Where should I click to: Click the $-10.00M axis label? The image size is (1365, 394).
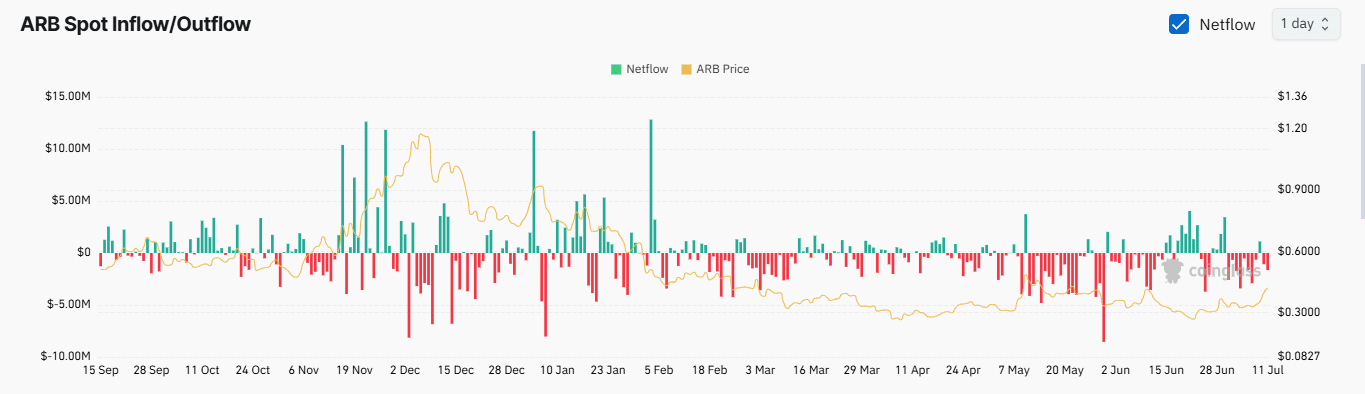[66, 356]
